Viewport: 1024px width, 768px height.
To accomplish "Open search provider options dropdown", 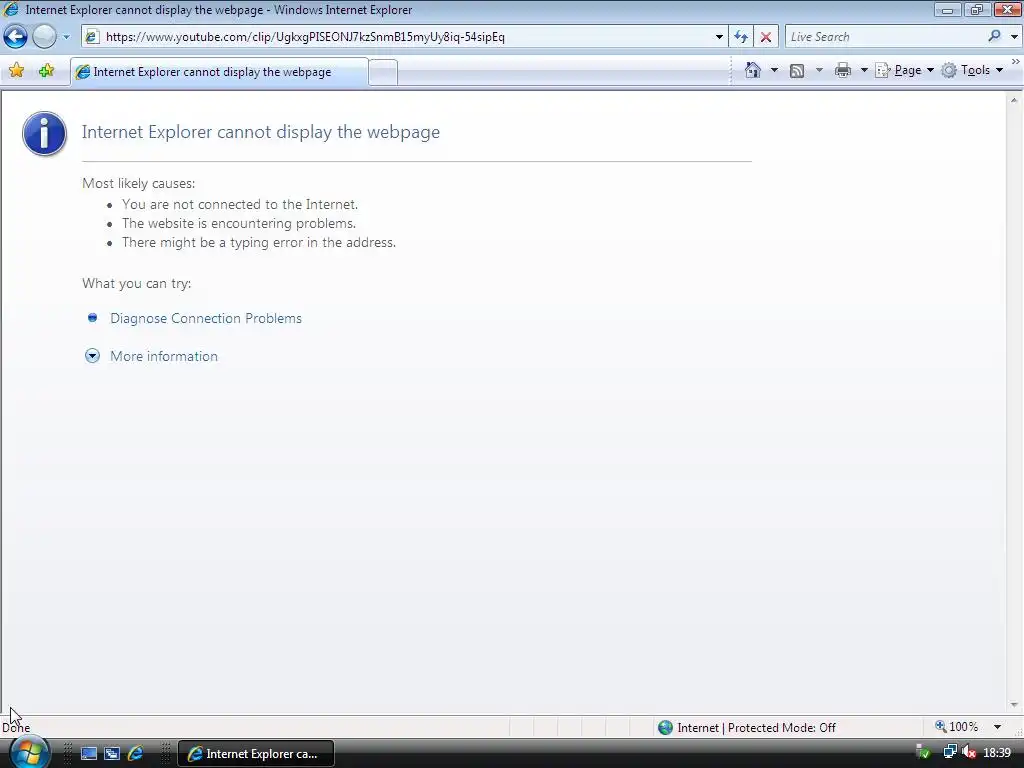I will point(1014,37).
